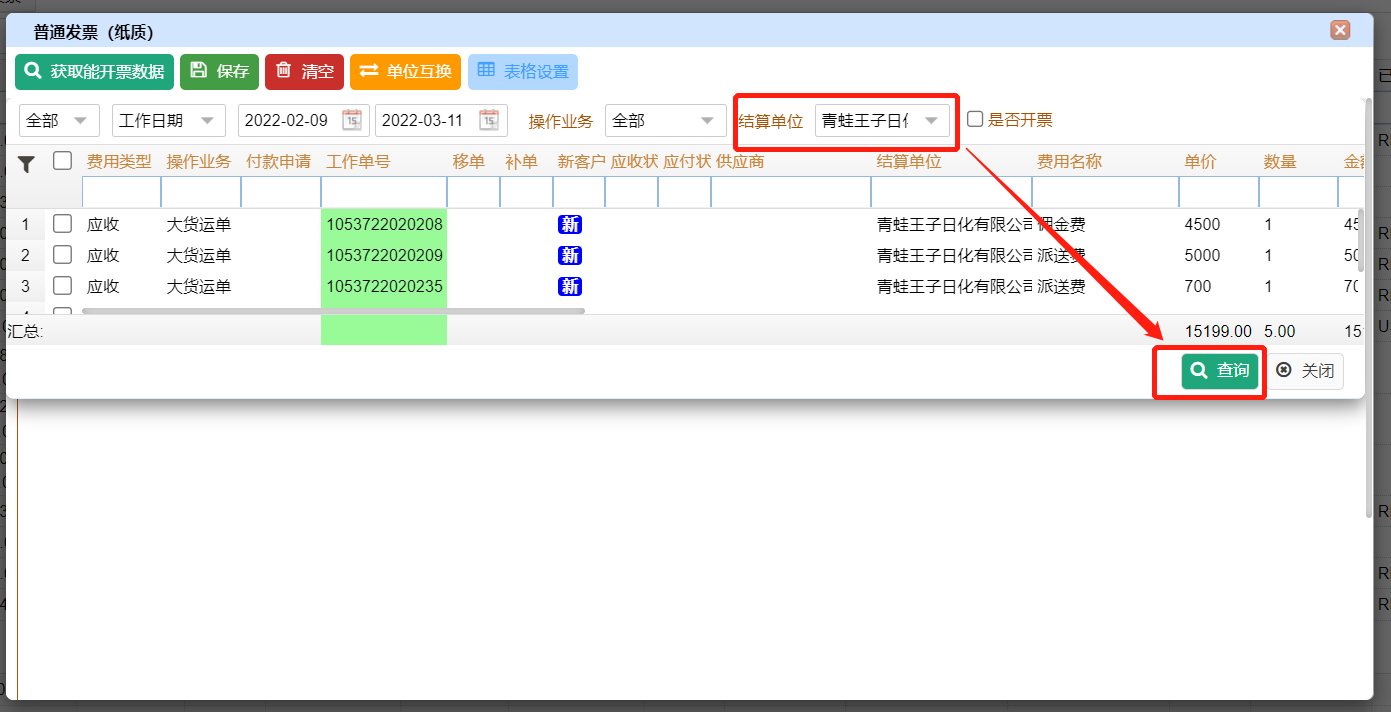Click unit price 700 cell
The image size is (1391, 712).
tap(1198, 287)
